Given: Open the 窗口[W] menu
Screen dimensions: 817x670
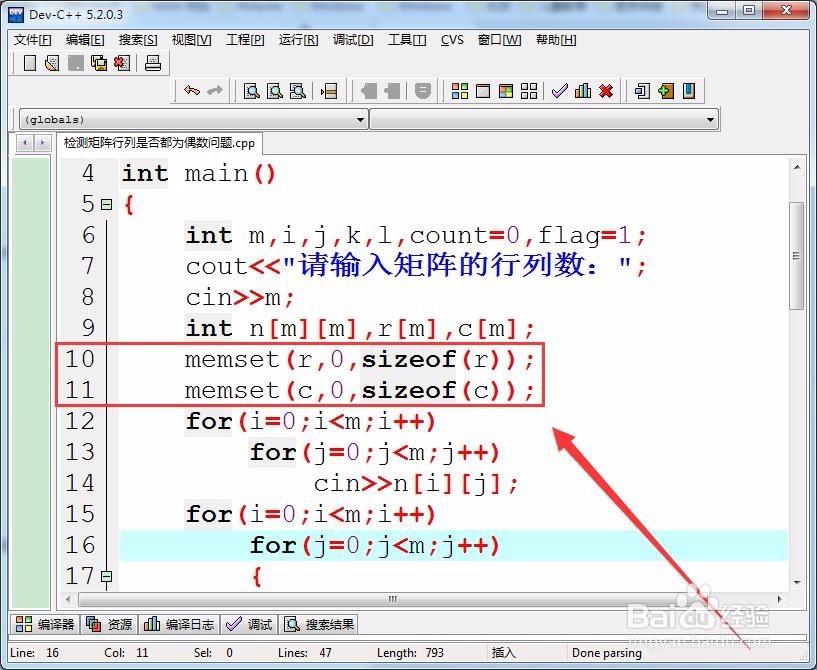Looking at the screenshot, I should point(499,40).
